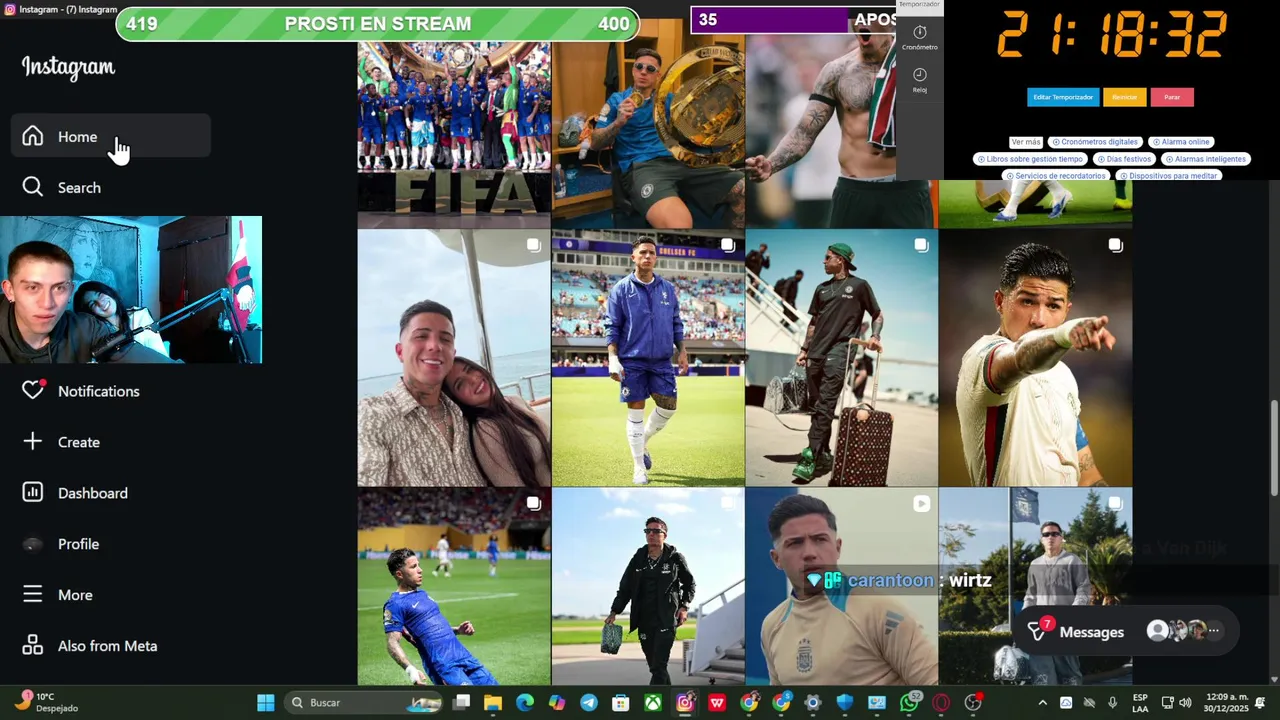Click the Messages paper-plane icon with badge
The image size is (1280, 720).
pyautogui.click(x=1038, y=630)
